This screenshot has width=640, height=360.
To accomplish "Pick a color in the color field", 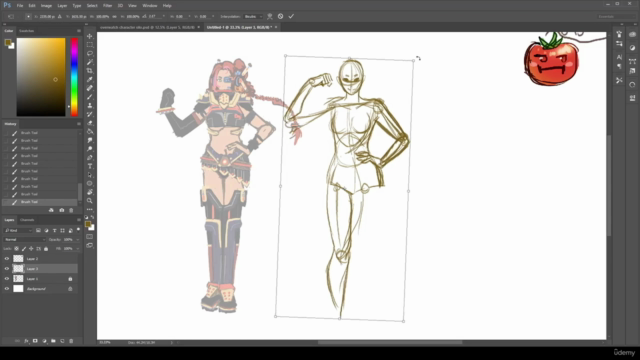I will click(x=41, y=77).
